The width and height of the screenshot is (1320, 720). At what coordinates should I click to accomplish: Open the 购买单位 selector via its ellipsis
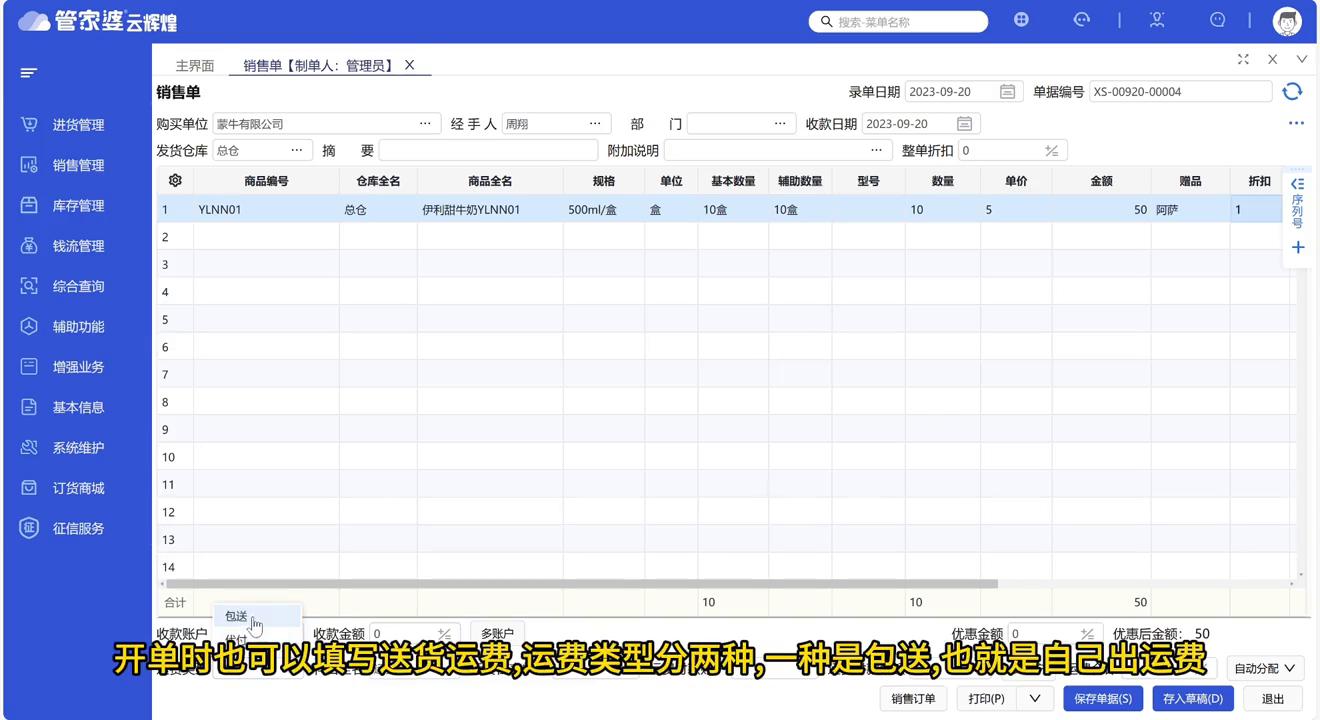click(x=425, y=123)
